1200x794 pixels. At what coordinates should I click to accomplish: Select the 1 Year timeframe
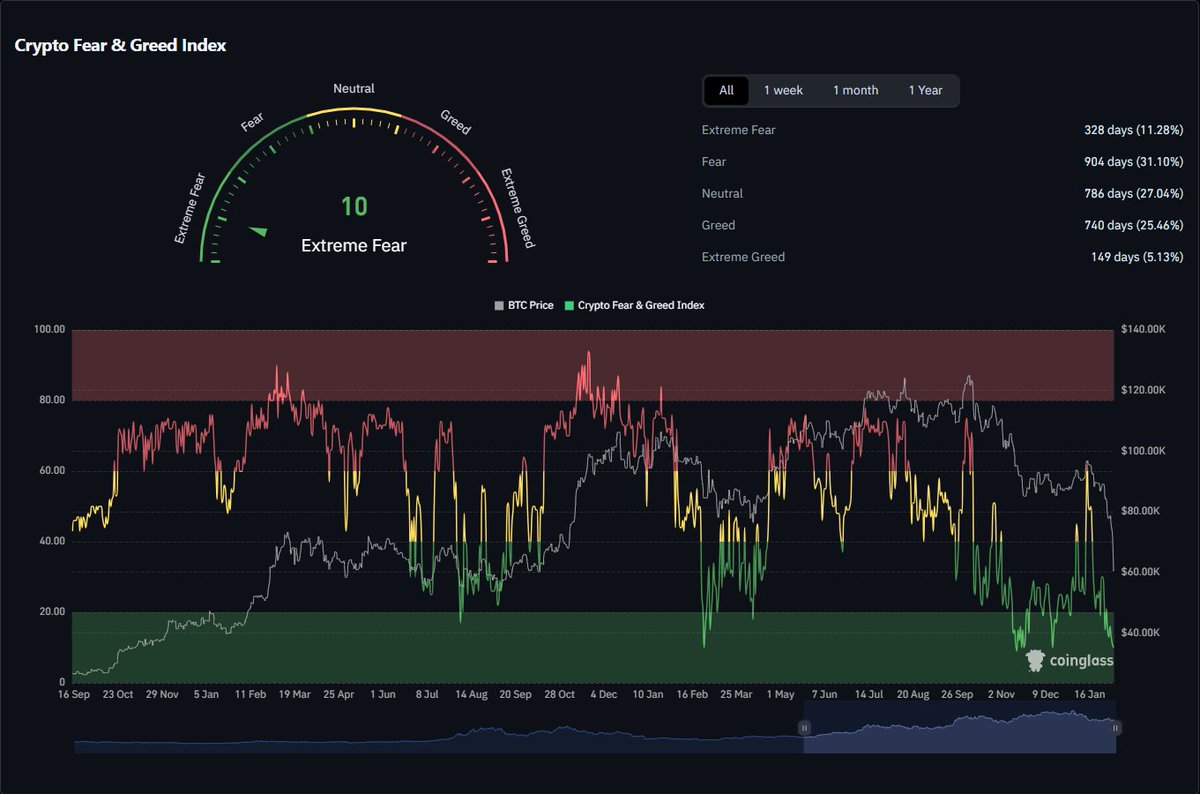point(926,90)
